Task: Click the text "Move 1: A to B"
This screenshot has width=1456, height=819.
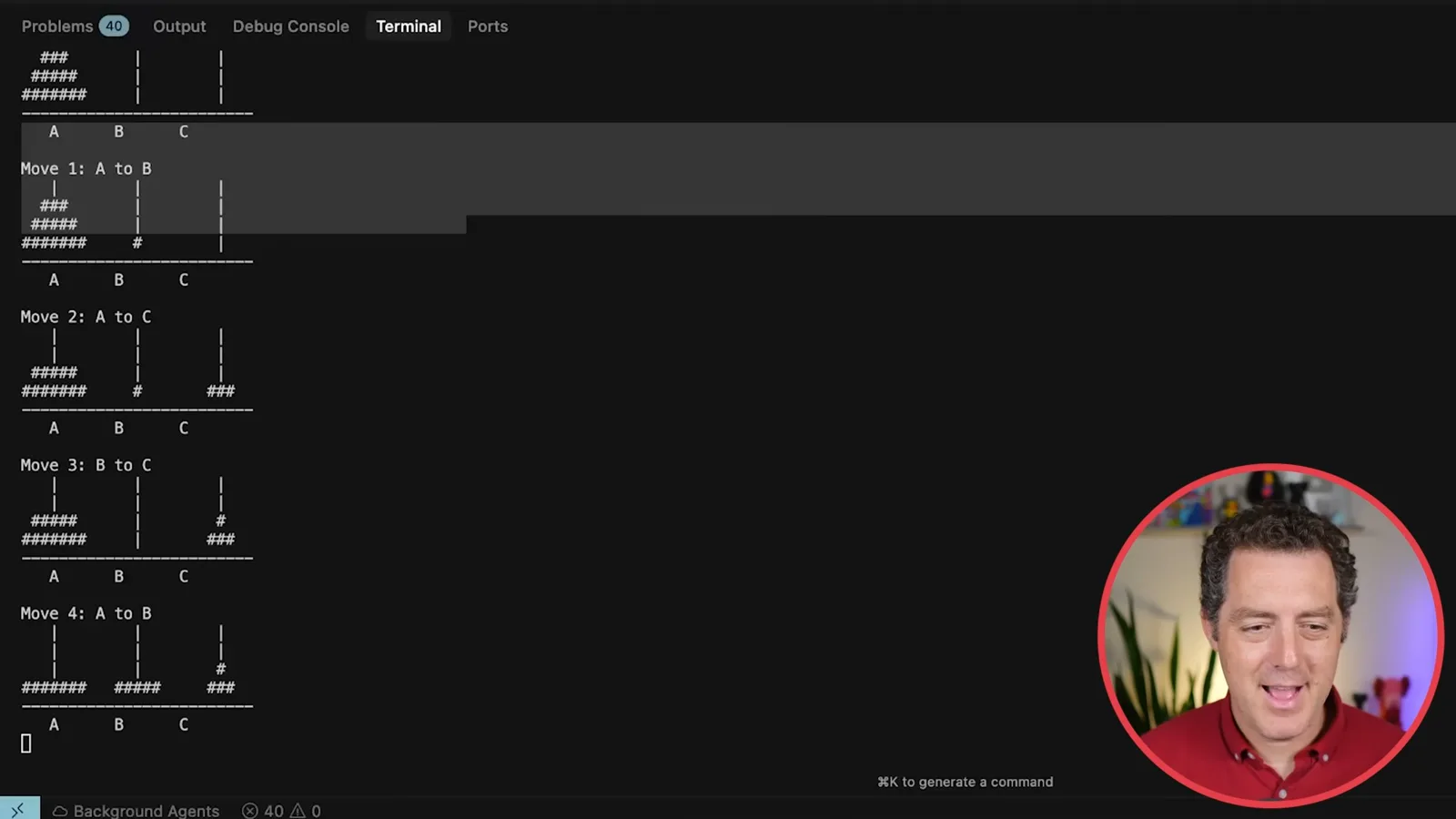Action: pos(86,169)
